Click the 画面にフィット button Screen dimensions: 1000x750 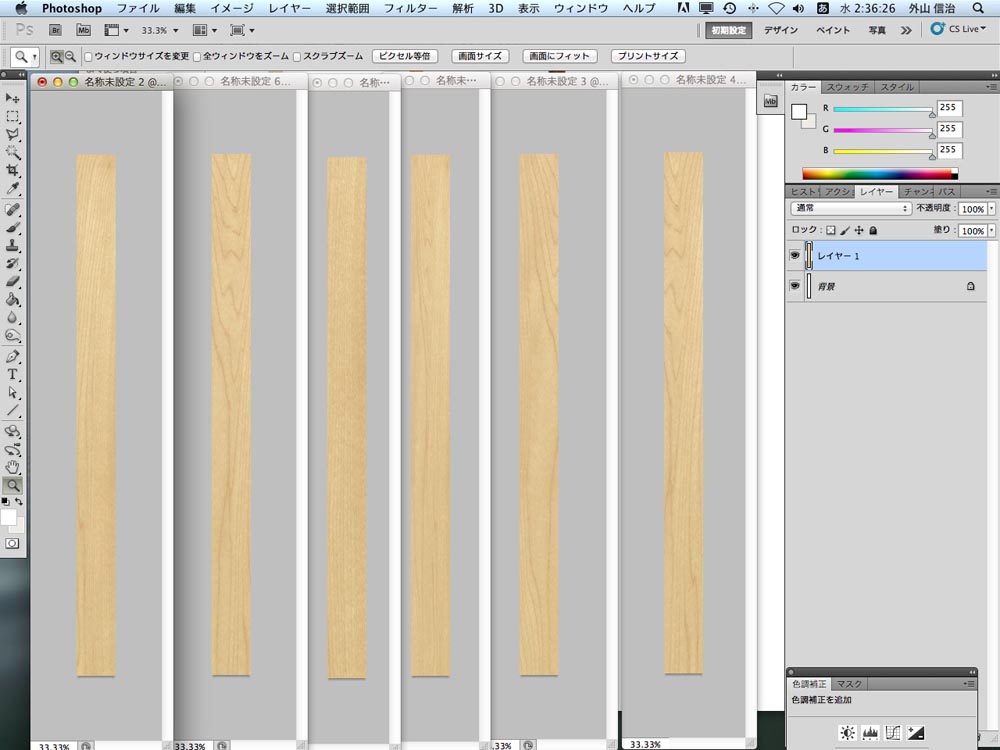point(560,56)
